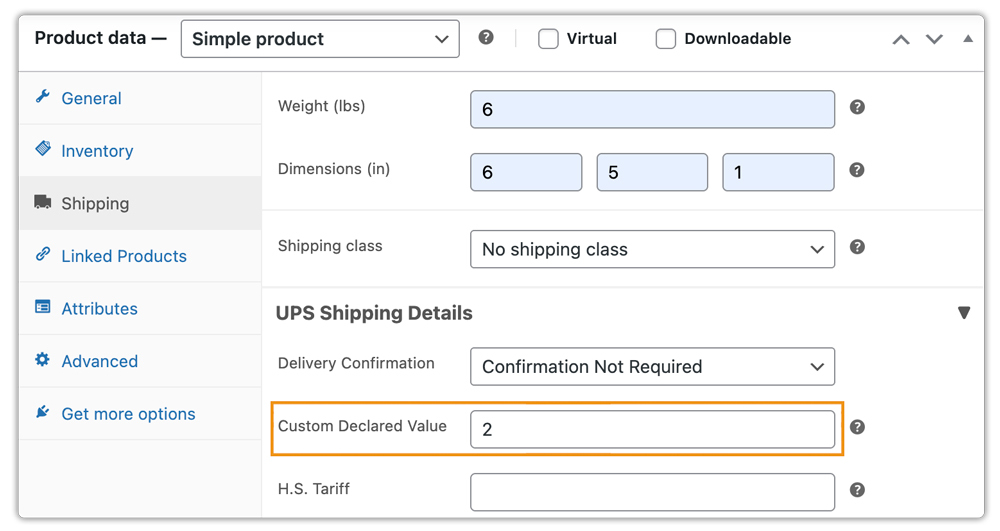1000x531 pixels.
Task: Select the Shipping tab
Action: [x=140, y=203]
